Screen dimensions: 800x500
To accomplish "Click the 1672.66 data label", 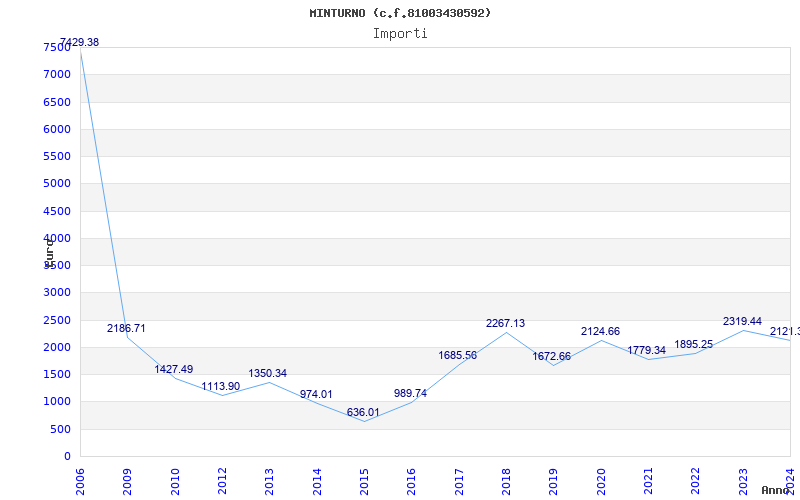I will coord(552,356).
